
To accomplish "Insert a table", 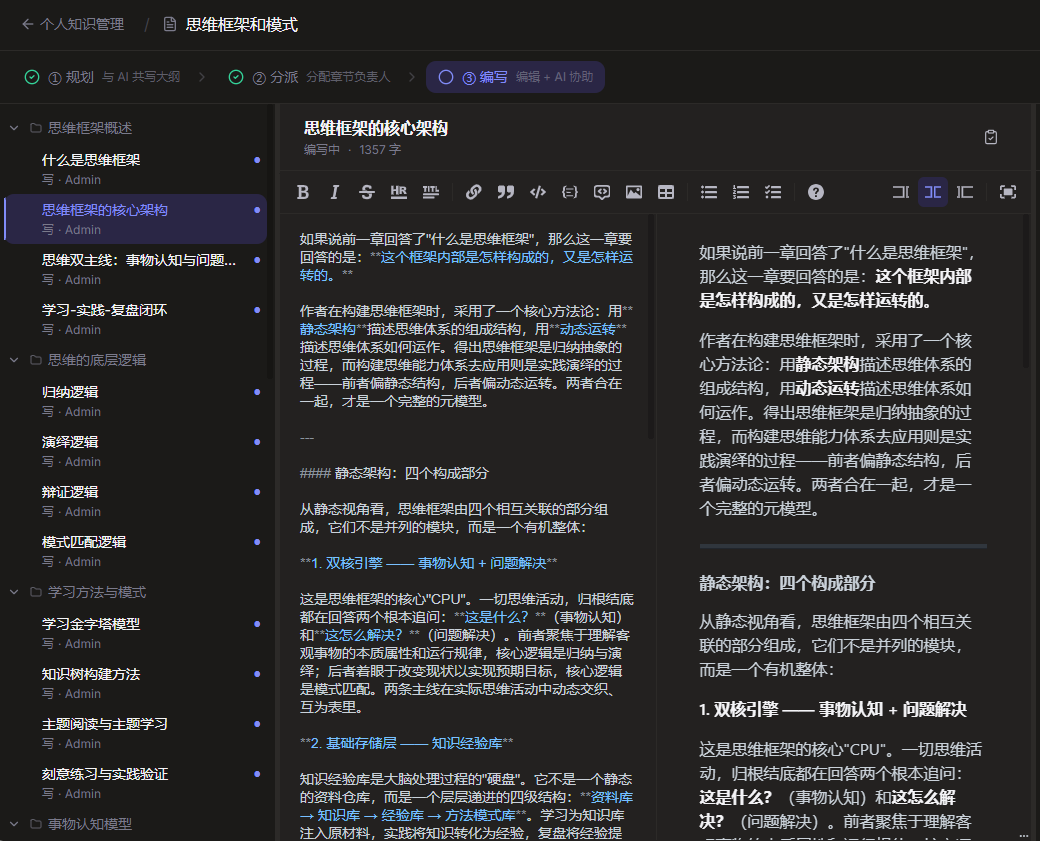I will 666,192.
